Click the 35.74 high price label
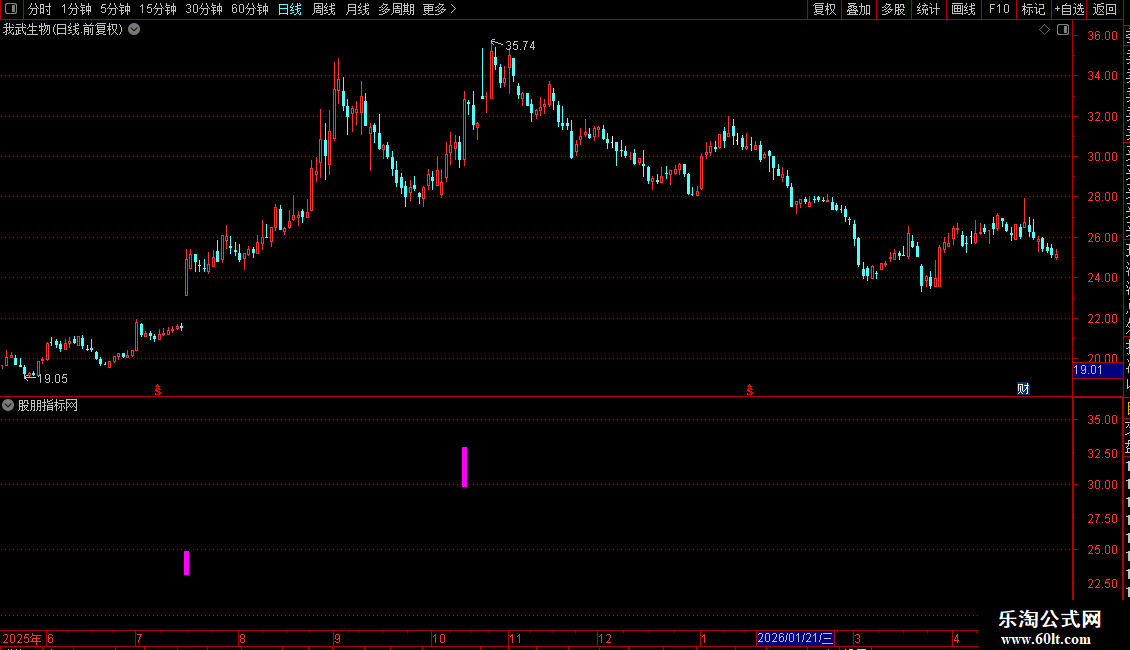Screen dimensions: 1130x650 pyautogui.click(x=520, y=46)
